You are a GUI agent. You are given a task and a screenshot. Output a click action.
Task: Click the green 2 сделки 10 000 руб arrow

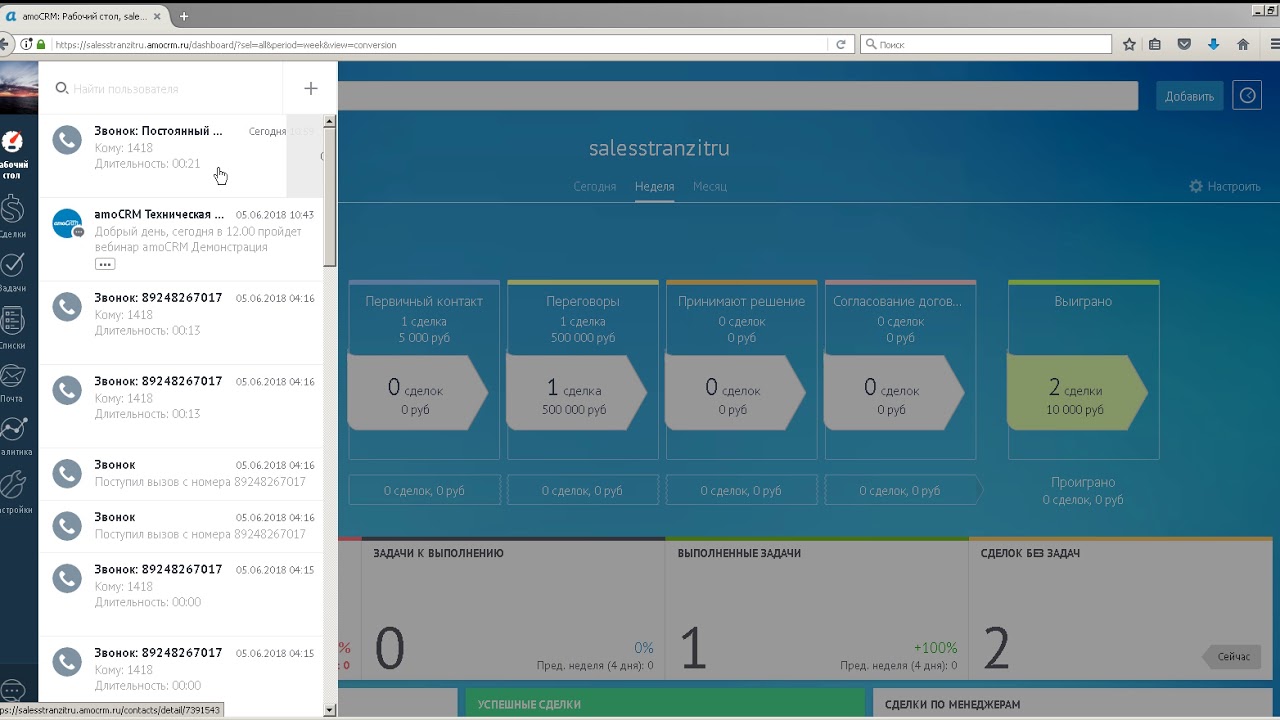1077,393
